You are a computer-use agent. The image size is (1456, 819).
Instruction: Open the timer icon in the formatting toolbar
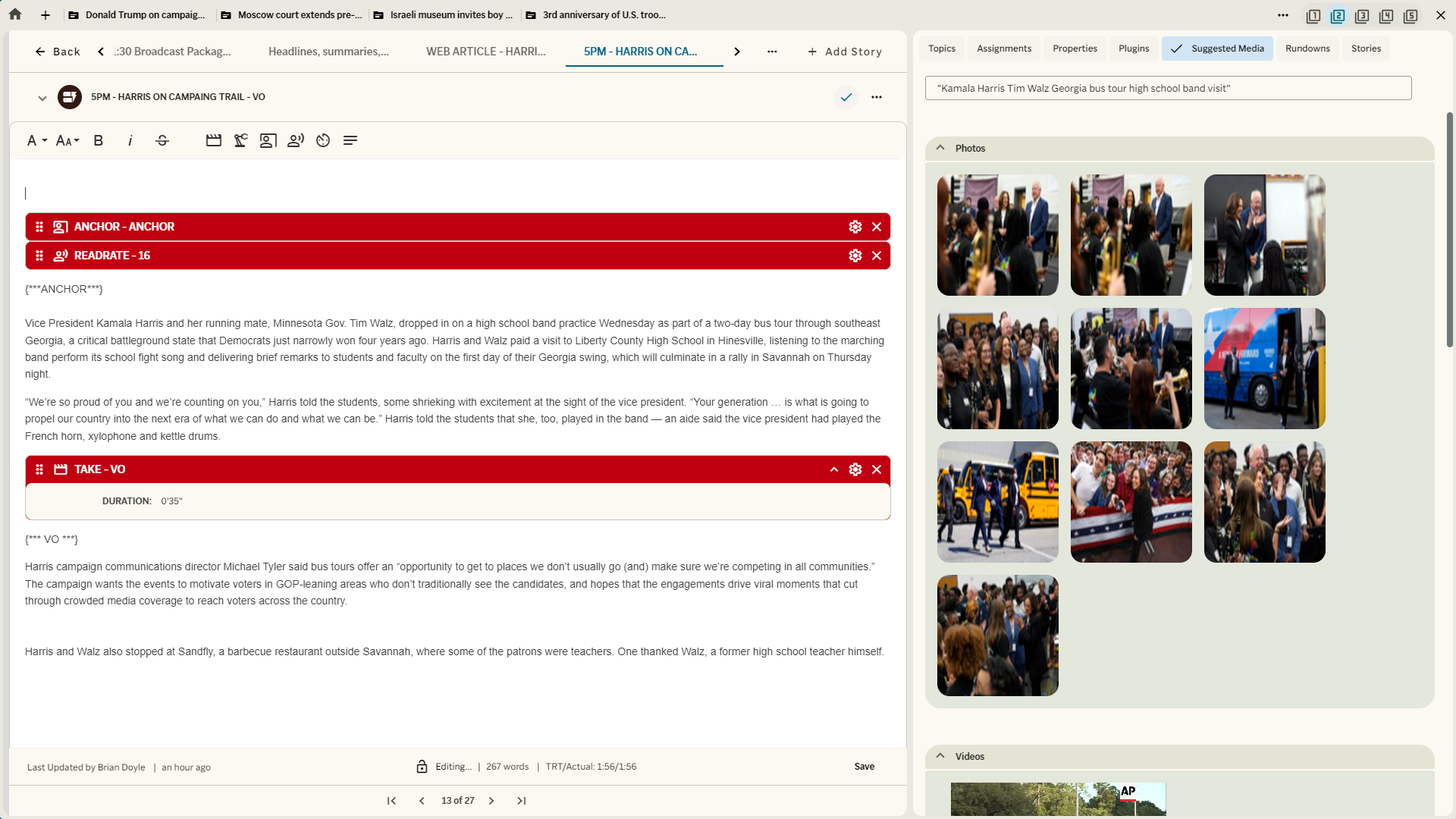coord(322,140)
